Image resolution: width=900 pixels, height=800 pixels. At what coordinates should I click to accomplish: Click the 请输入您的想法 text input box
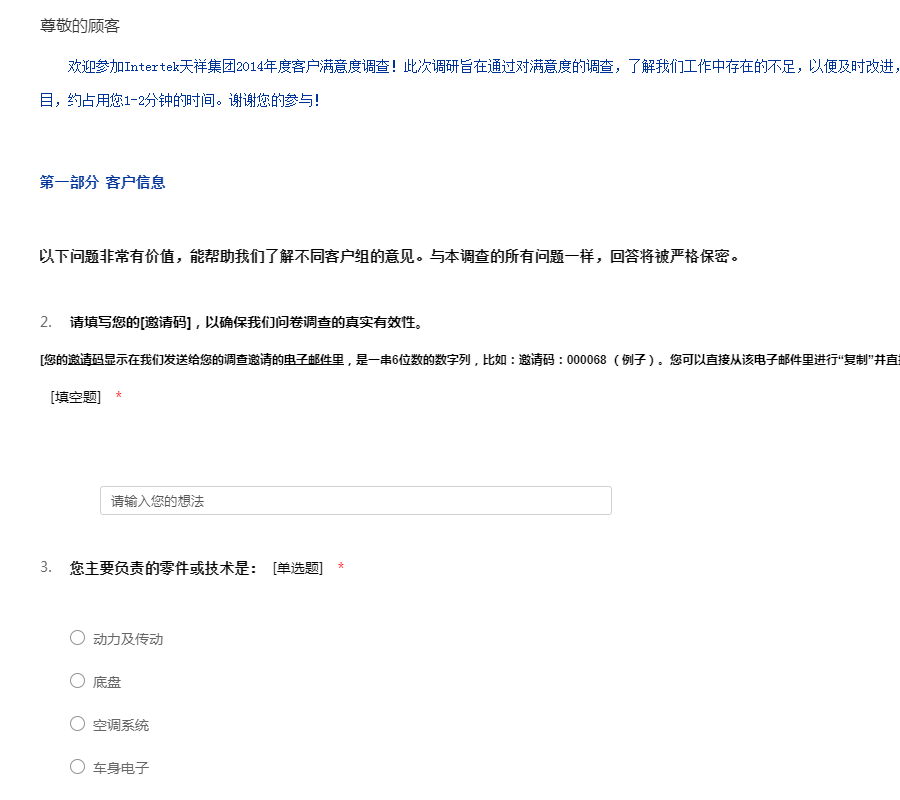tap(355, 501)
